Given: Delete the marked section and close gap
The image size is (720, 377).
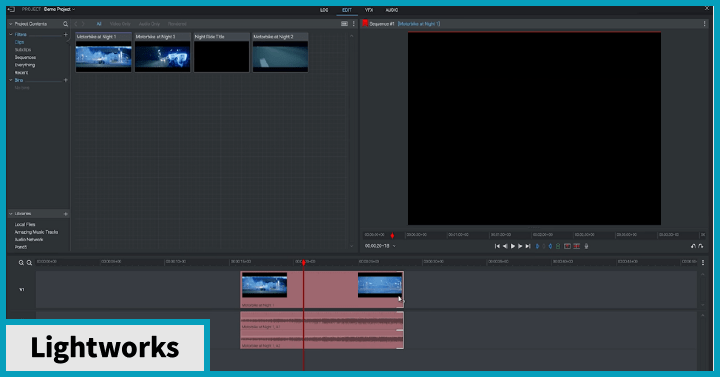Looking at the screenshot, I should [577, 247].
